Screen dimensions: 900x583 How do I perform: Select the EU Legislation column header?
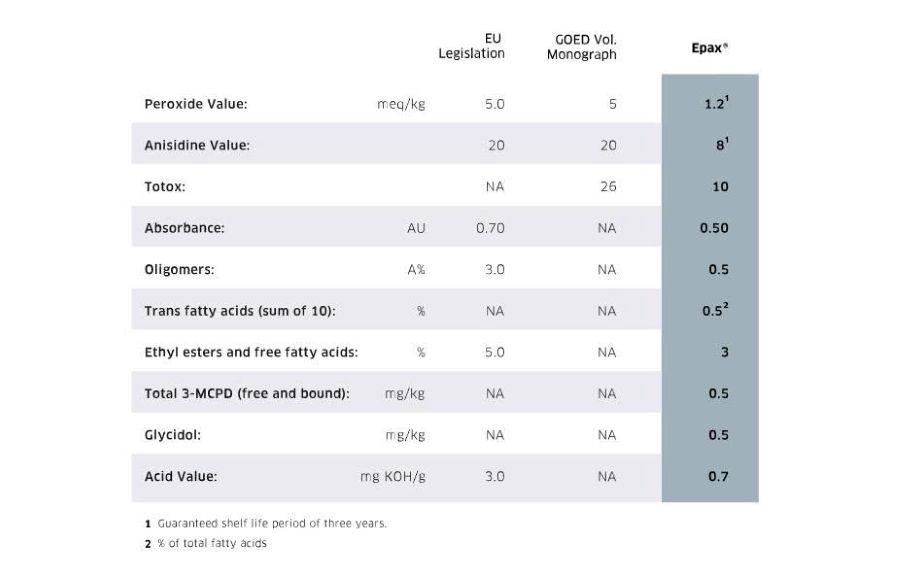click(x=471, y=47)
